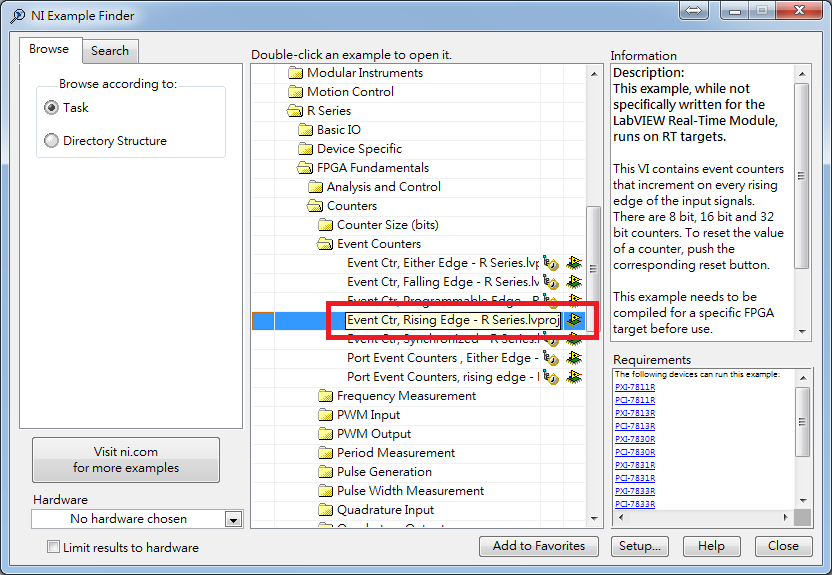This screenshot has height=575, width=832.
Task: Open the Basic IO folder
Action: click(x=329, y=130)
